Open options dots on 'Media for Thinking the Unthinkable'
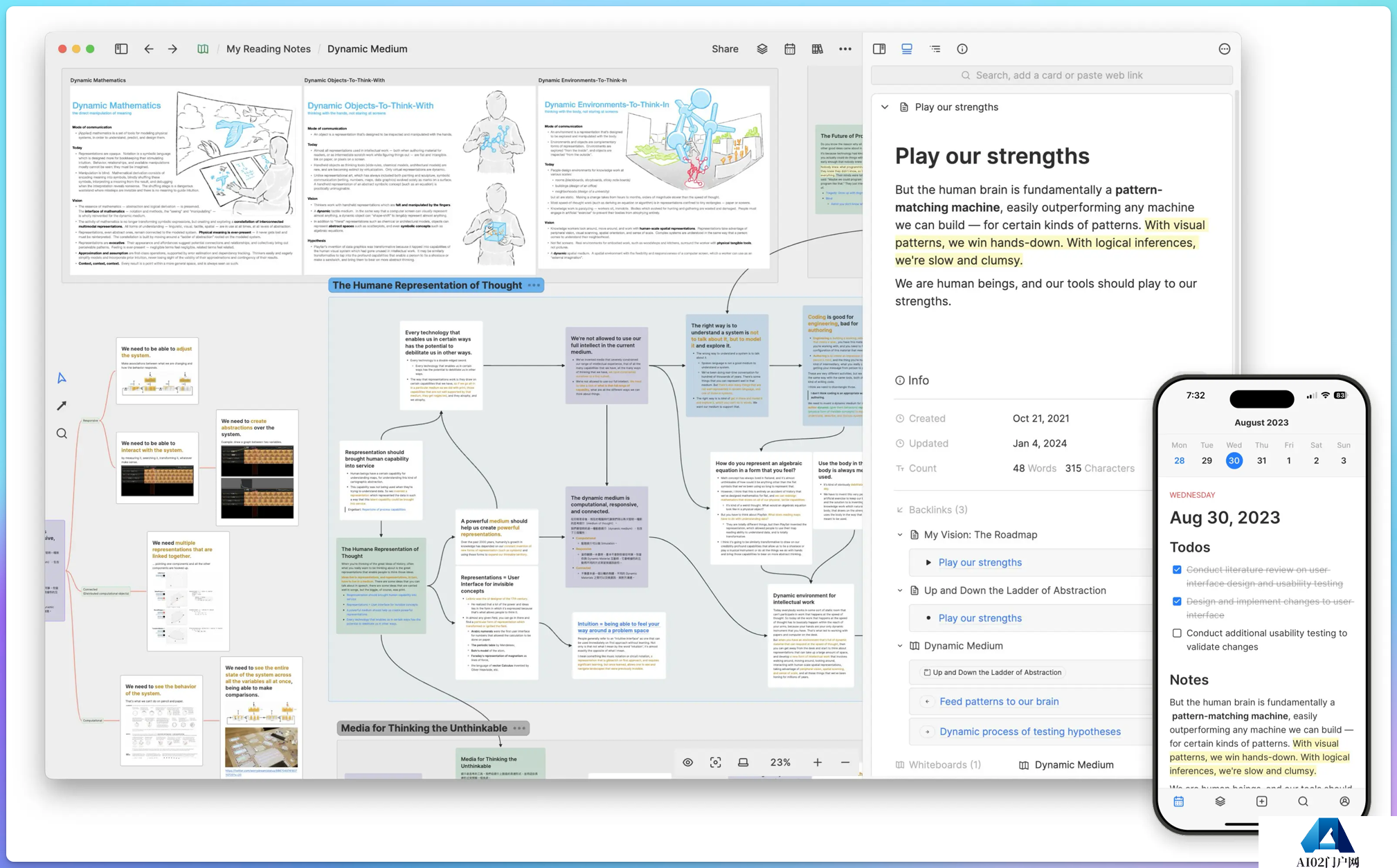The height and width of the screenshot is (868, 1397). (x=520, y=728)
